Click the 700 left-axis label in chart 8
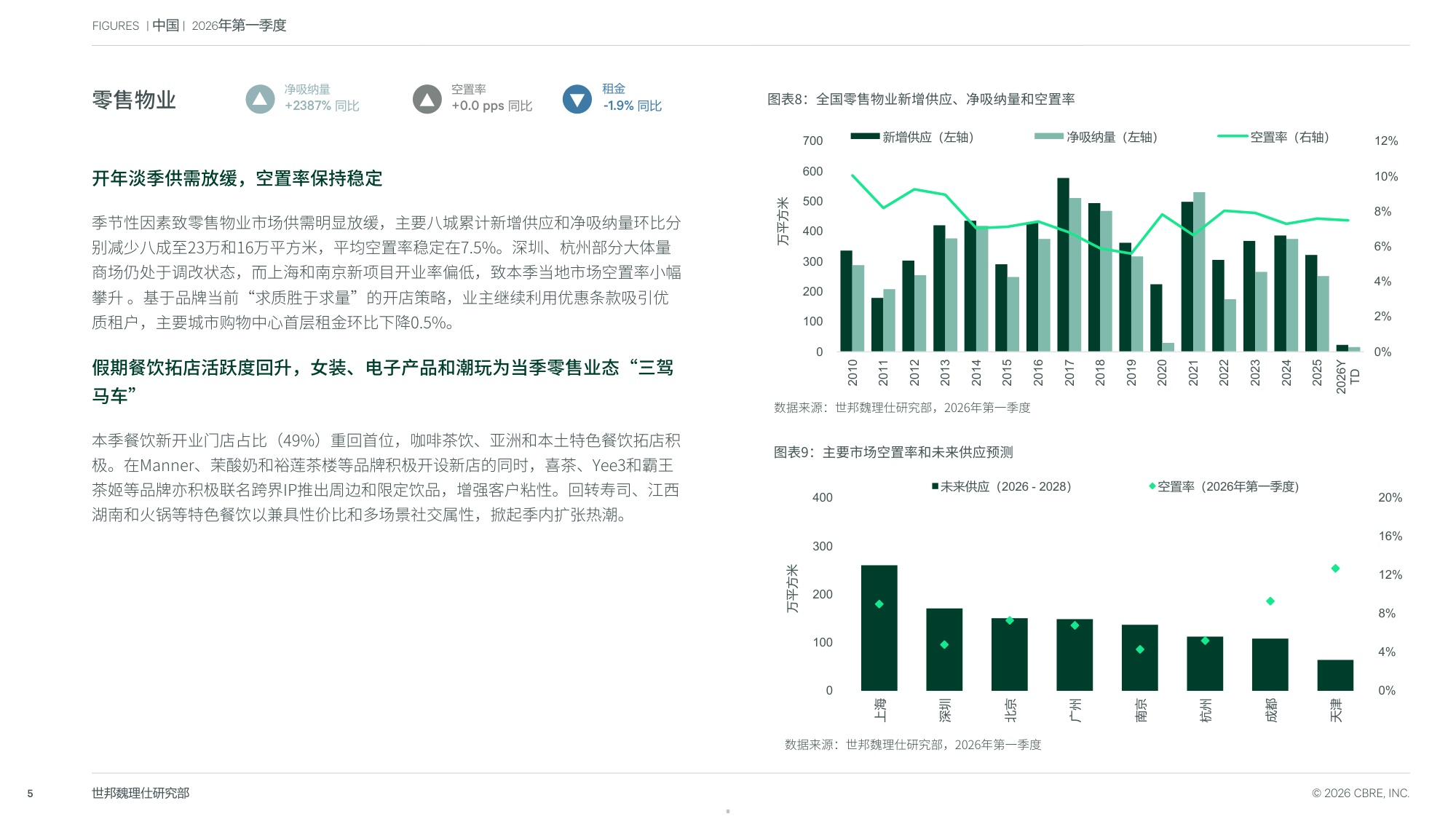The image size is (1456, 819). [x=812, y=141]
